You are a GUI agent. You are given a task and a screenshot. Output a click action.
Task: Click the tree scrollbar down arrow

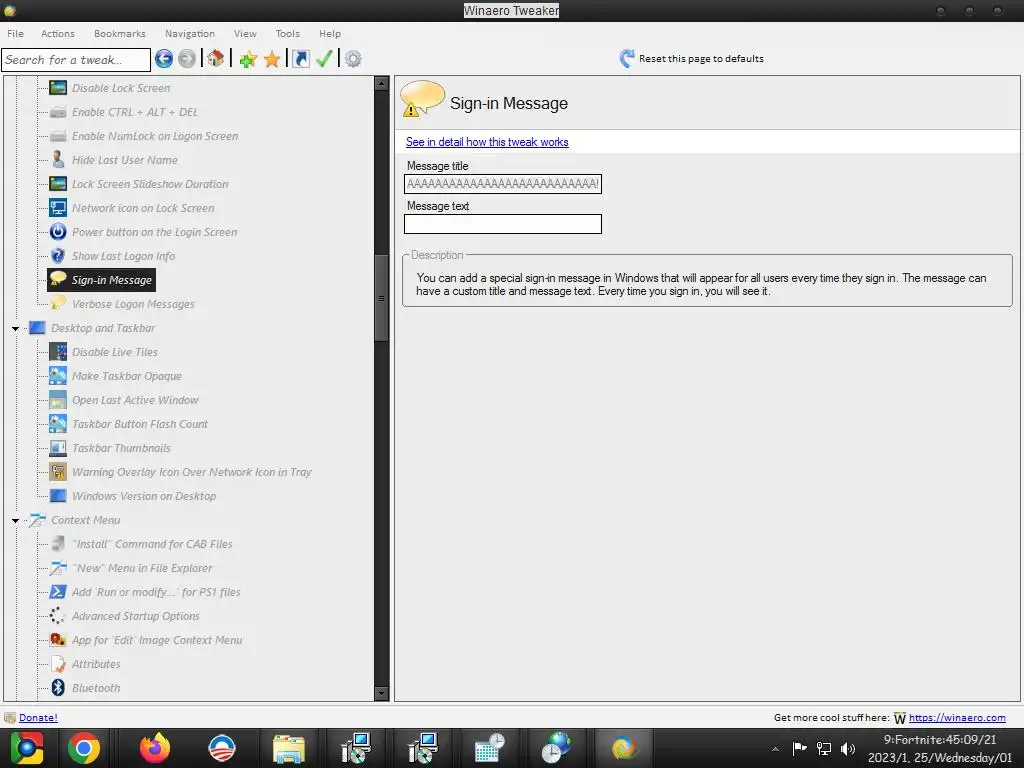point(381,693)
